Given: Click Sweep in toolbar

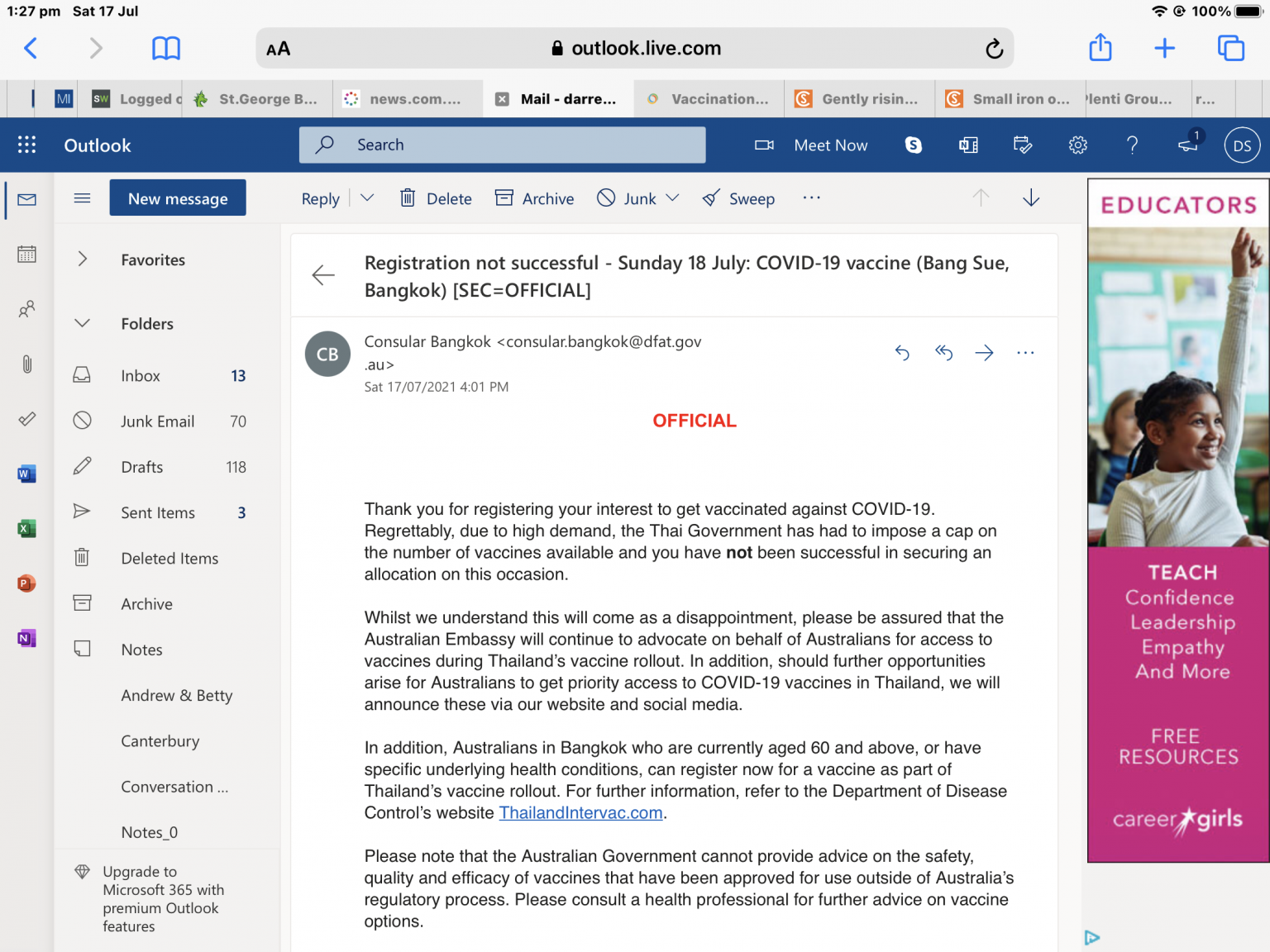Looking at the screenshot, I should pos(738,198).
